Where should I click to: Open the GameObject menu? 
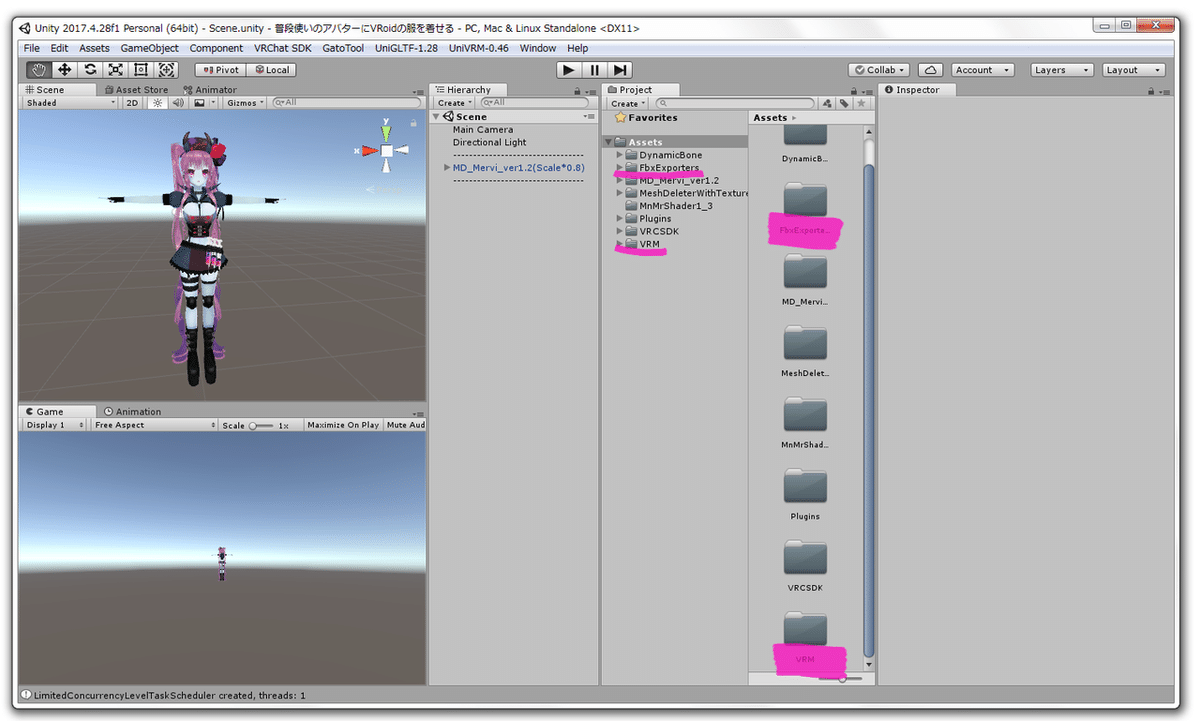(x=150, y=48)
